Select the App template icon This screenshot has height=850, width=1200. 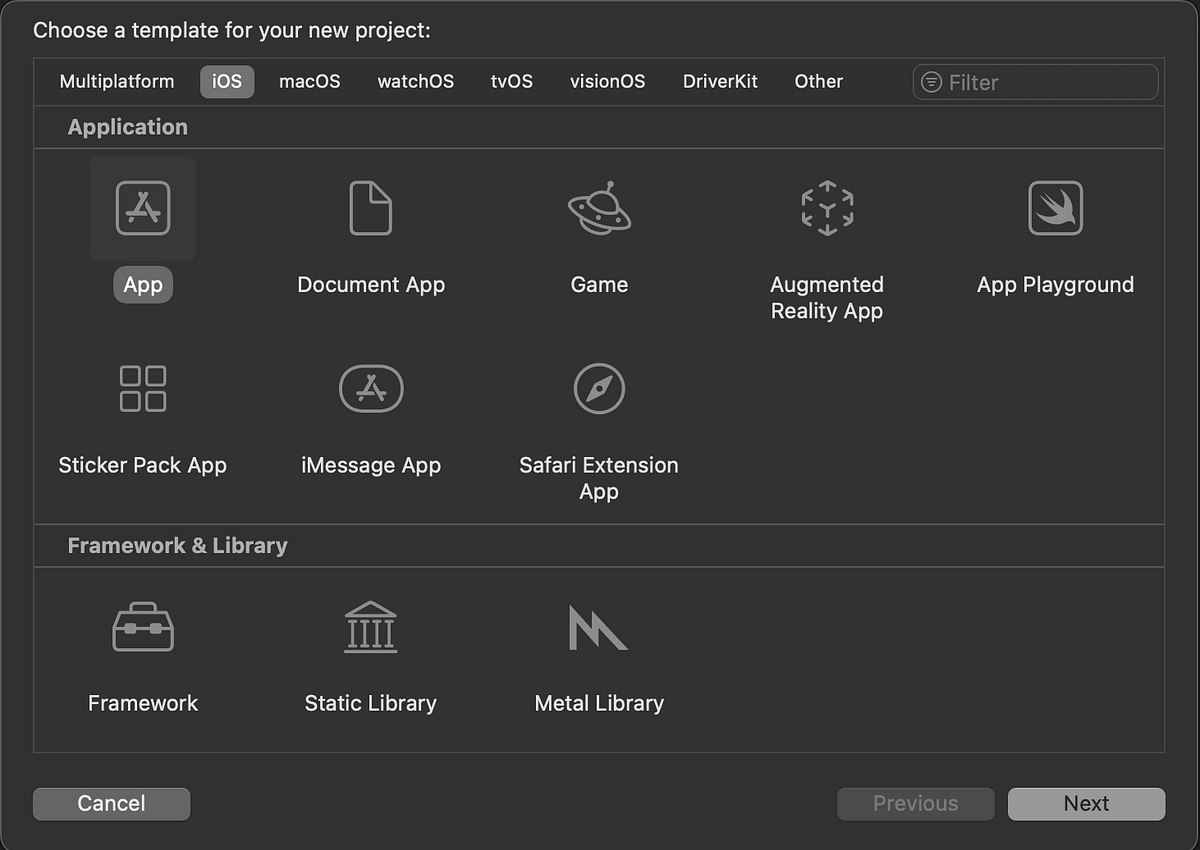click(142, 208)
